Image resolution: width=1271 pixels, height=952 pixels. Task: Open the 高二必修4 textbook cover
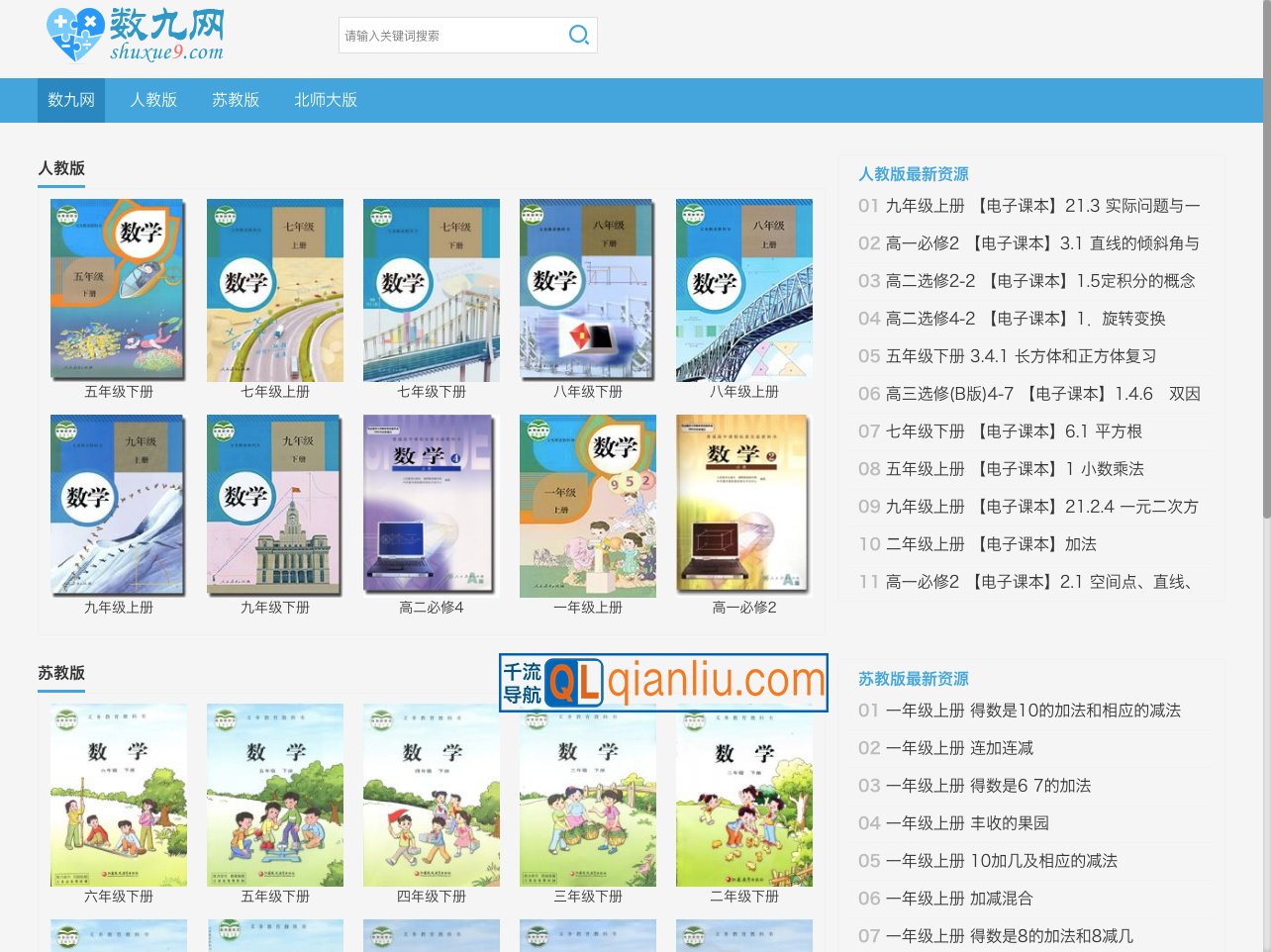pos(431,506)
